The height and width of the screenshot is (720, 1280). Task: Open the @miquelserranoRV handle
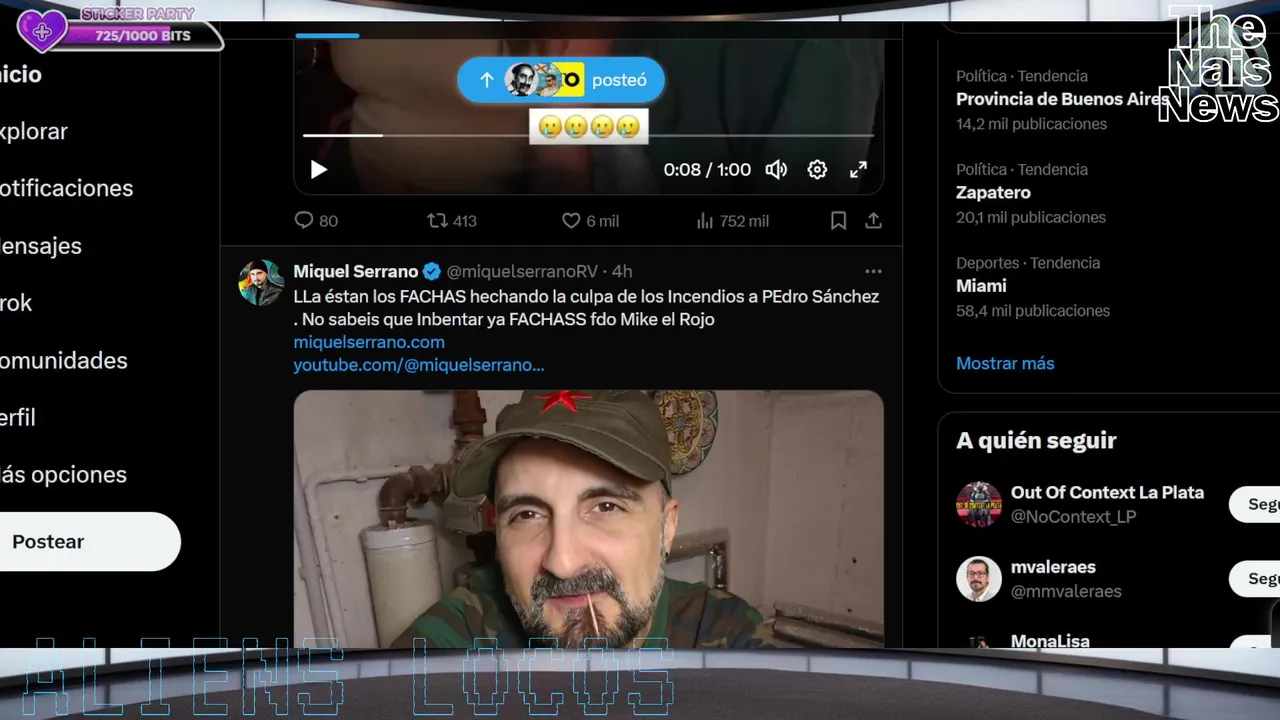(521, 271)
